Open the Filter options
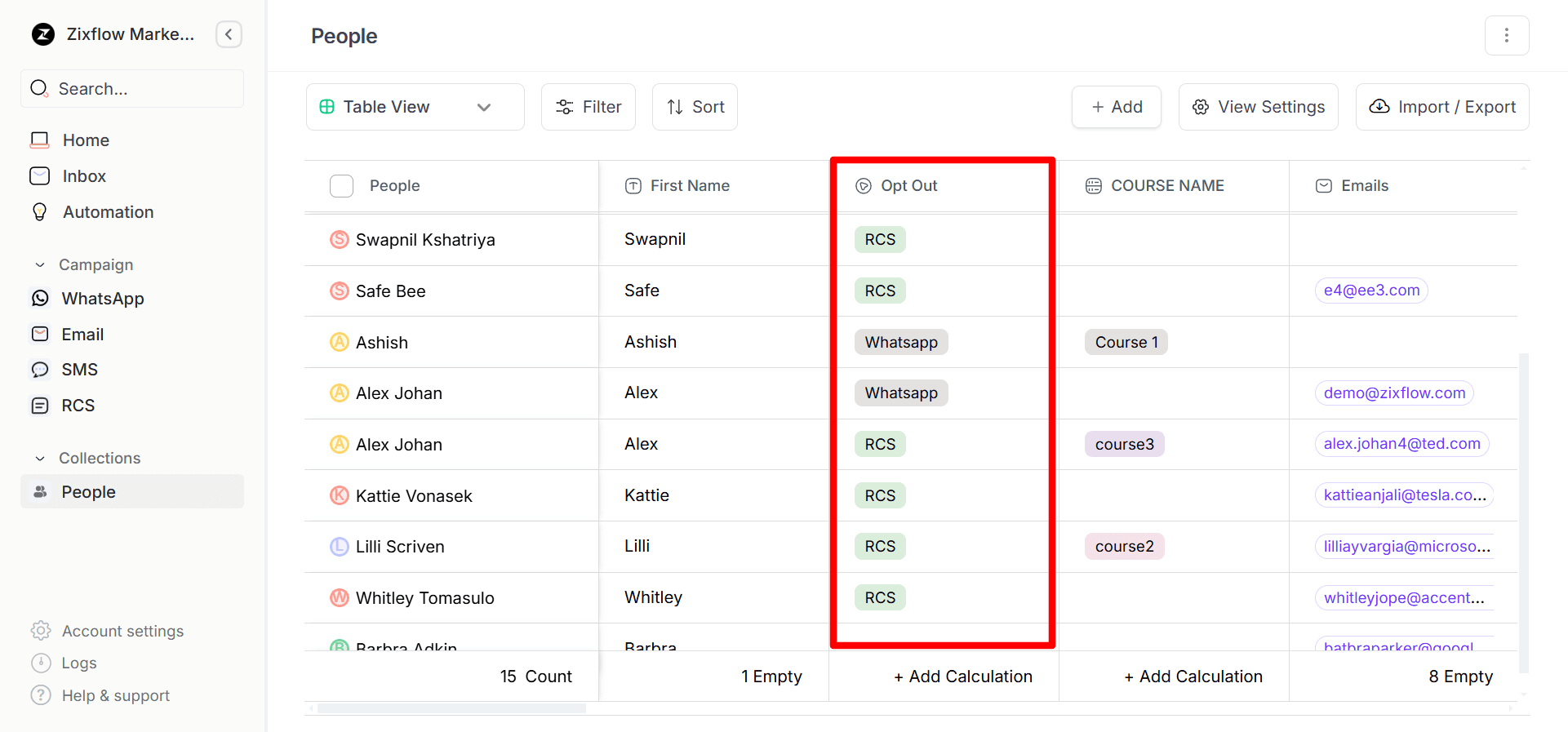1568x732 pixels. [588, 107]
